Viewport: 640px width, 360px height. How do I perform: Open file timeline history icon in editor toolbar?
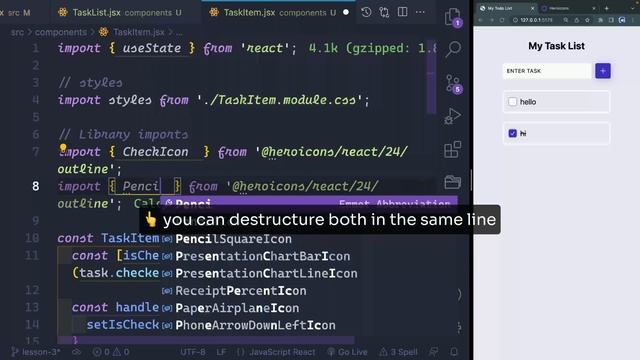click(366, 12)
